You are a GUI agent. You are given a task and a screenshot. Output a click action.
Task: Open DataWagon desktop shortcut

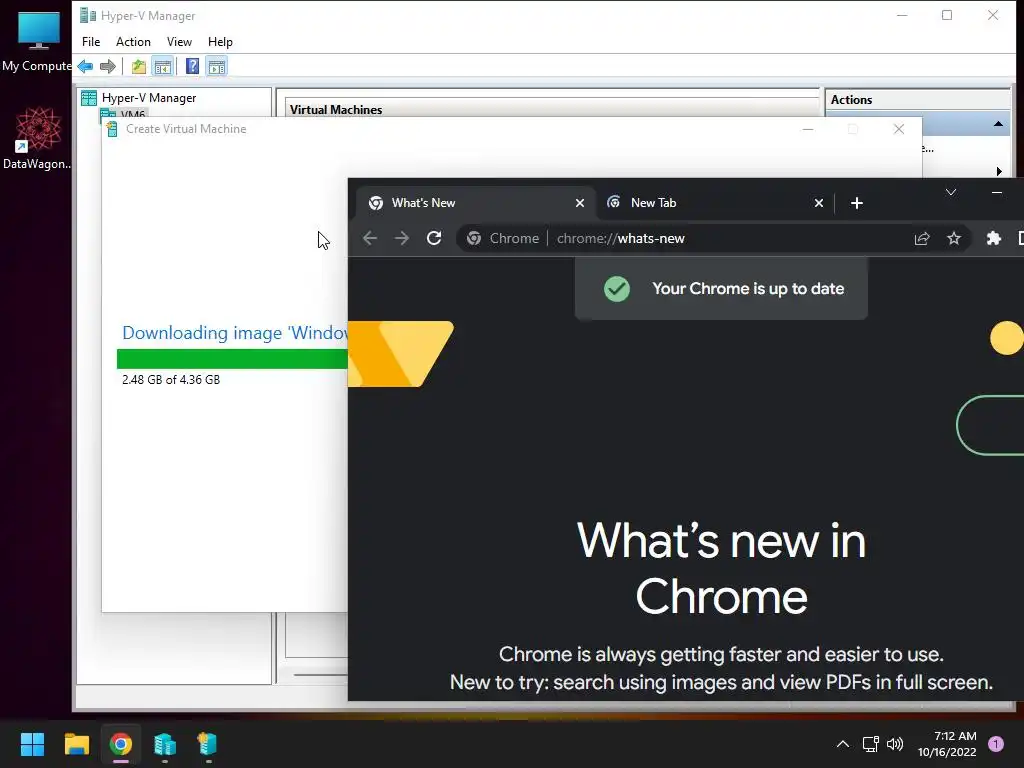(x=37, y=139)
